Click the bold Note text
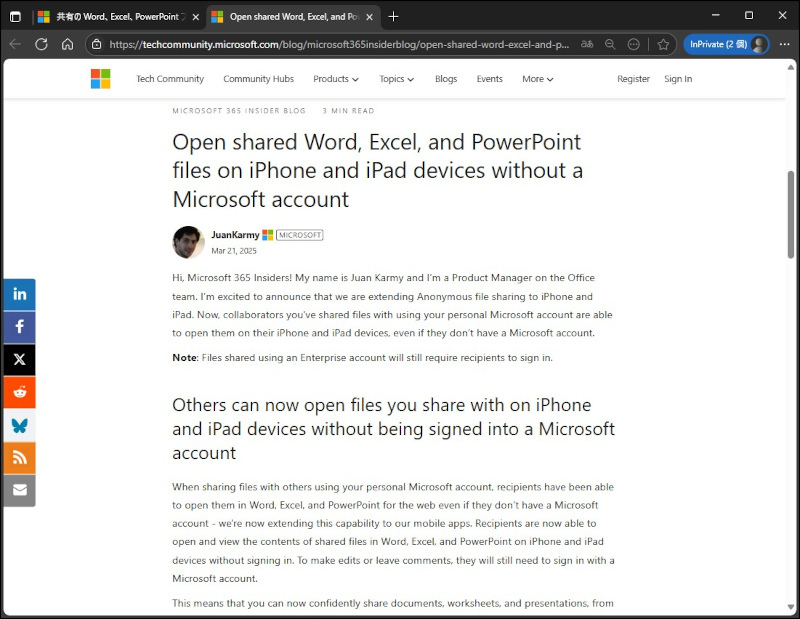This screenshot has height=619, width=800. 184,357
